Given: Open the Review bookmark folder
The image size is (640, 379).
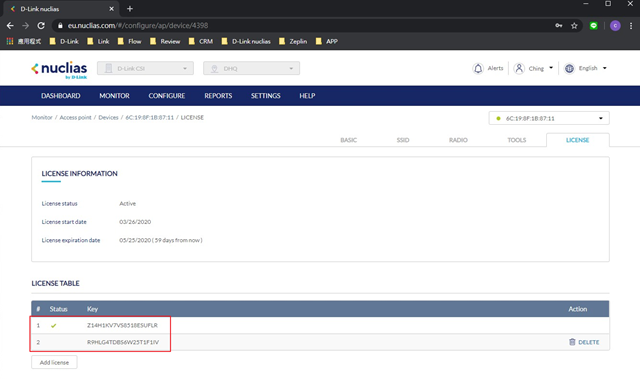Looking at the screenshot, I should (x=165, y=41).
